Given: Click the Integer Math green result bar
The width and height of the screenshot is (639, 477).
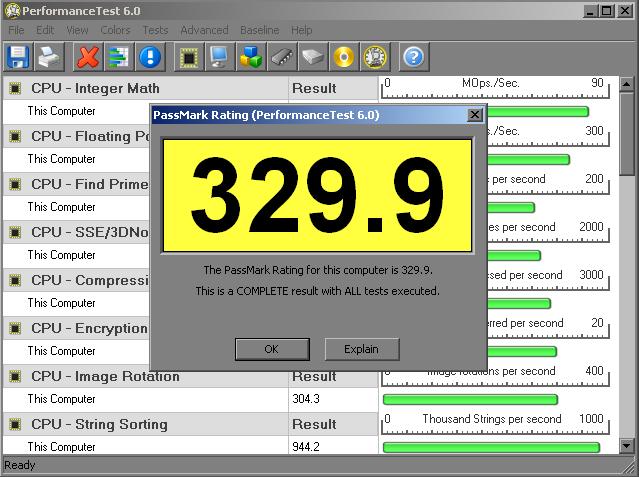Looking at the screenshot, I should click(x=538, y=111).
